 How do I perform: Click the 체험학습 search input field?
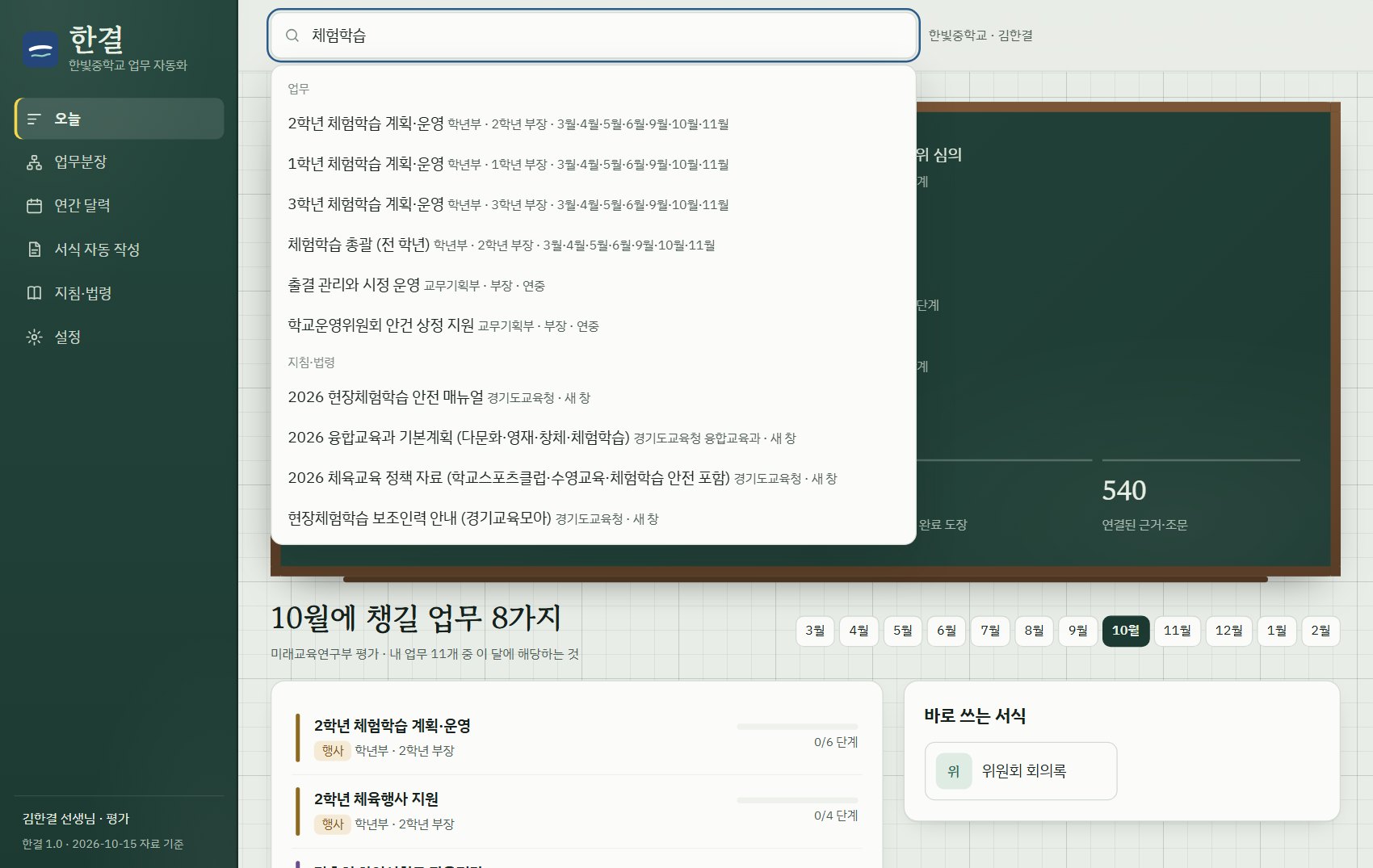(x=594, y=36)
